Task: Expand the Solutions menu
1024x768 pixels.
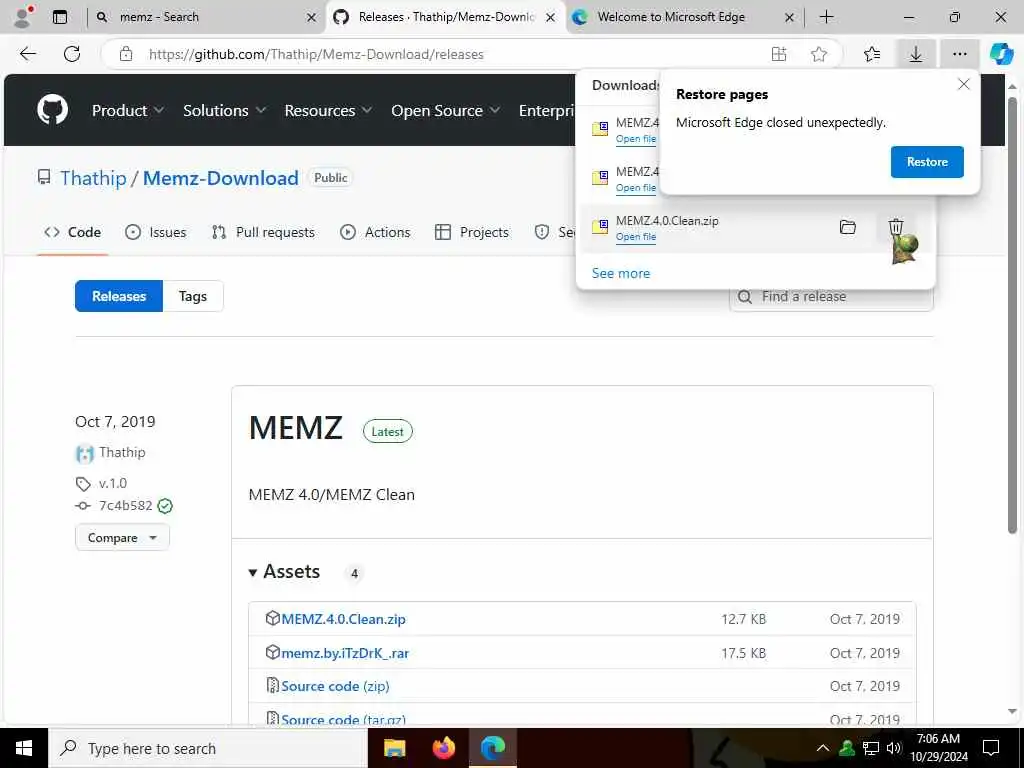Action: (224, 110)
